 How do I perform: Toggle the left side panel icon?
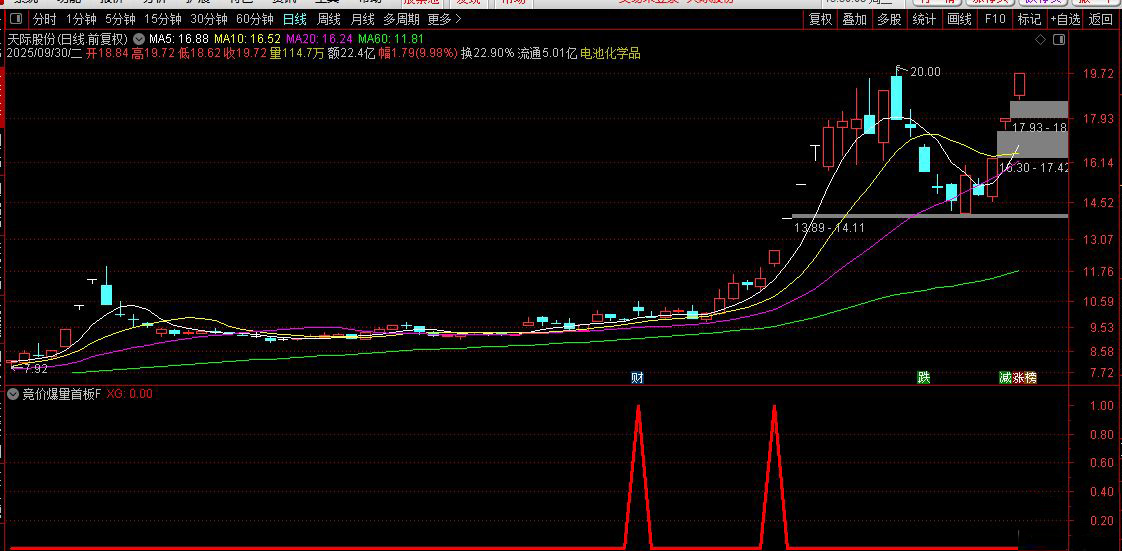click(16, 19)
